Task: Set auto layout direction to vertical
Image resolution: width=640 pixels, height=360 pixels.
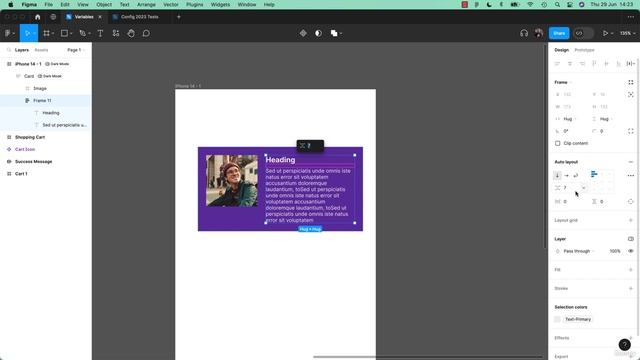Action: tap(557, 175)
